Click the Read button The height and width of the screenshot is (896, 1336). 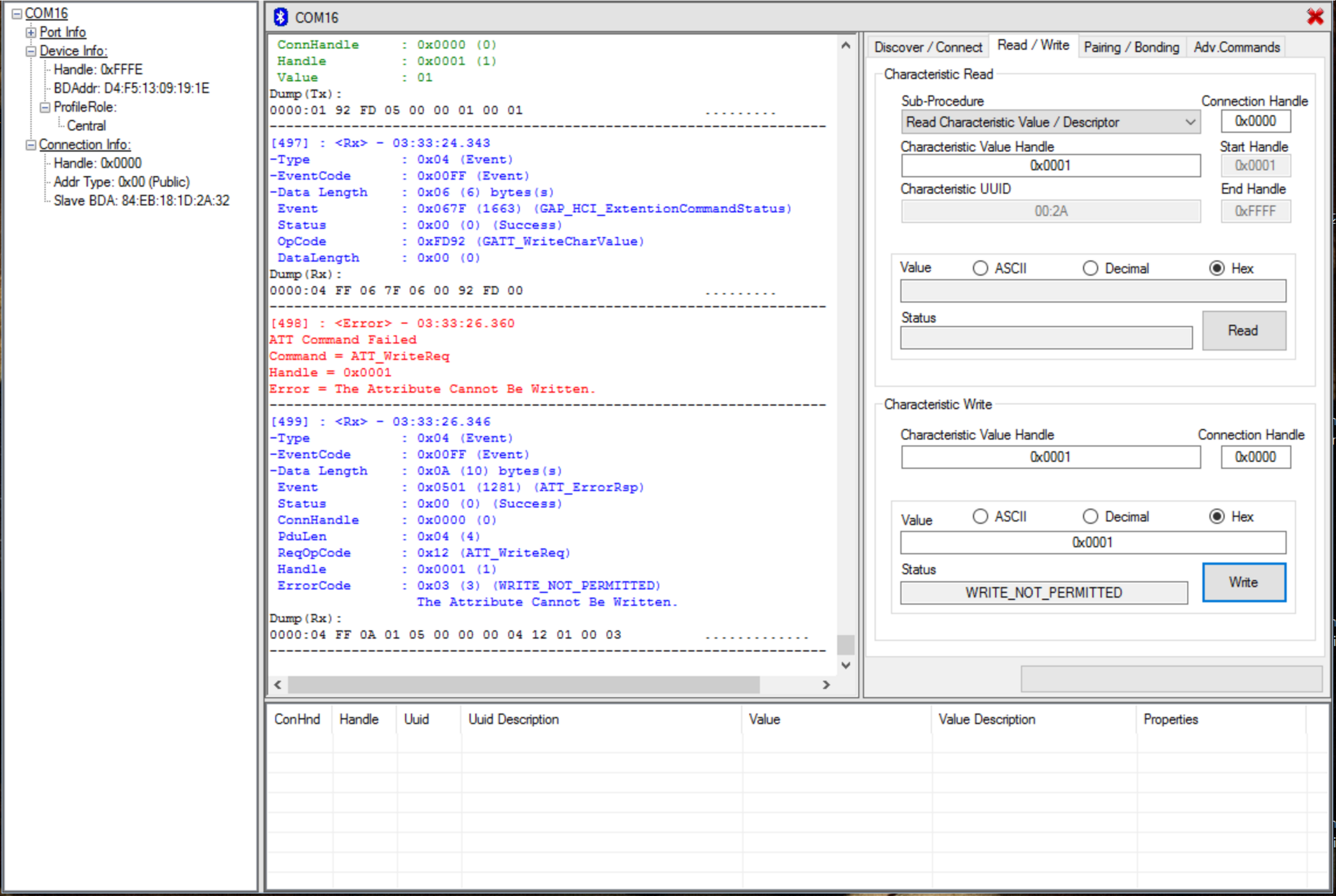(x=1244, y=330)
